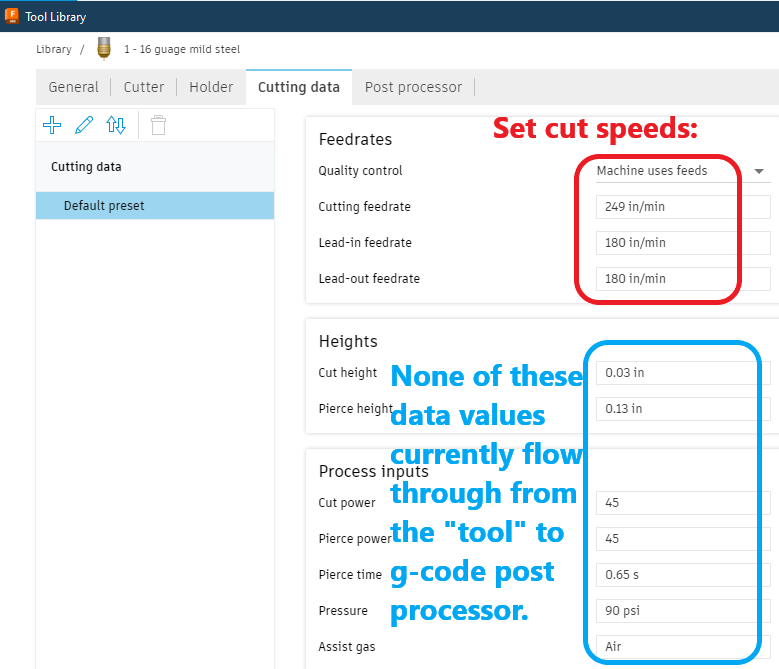Click the Cutting feedrate field

[x=682, y=207]
